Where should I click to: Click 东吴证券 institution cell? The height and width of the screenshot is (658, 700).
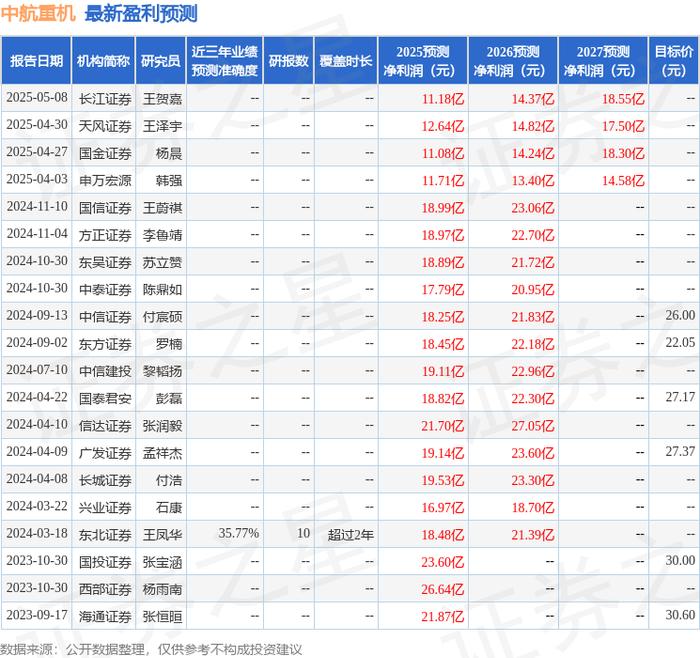pos(105,262)
